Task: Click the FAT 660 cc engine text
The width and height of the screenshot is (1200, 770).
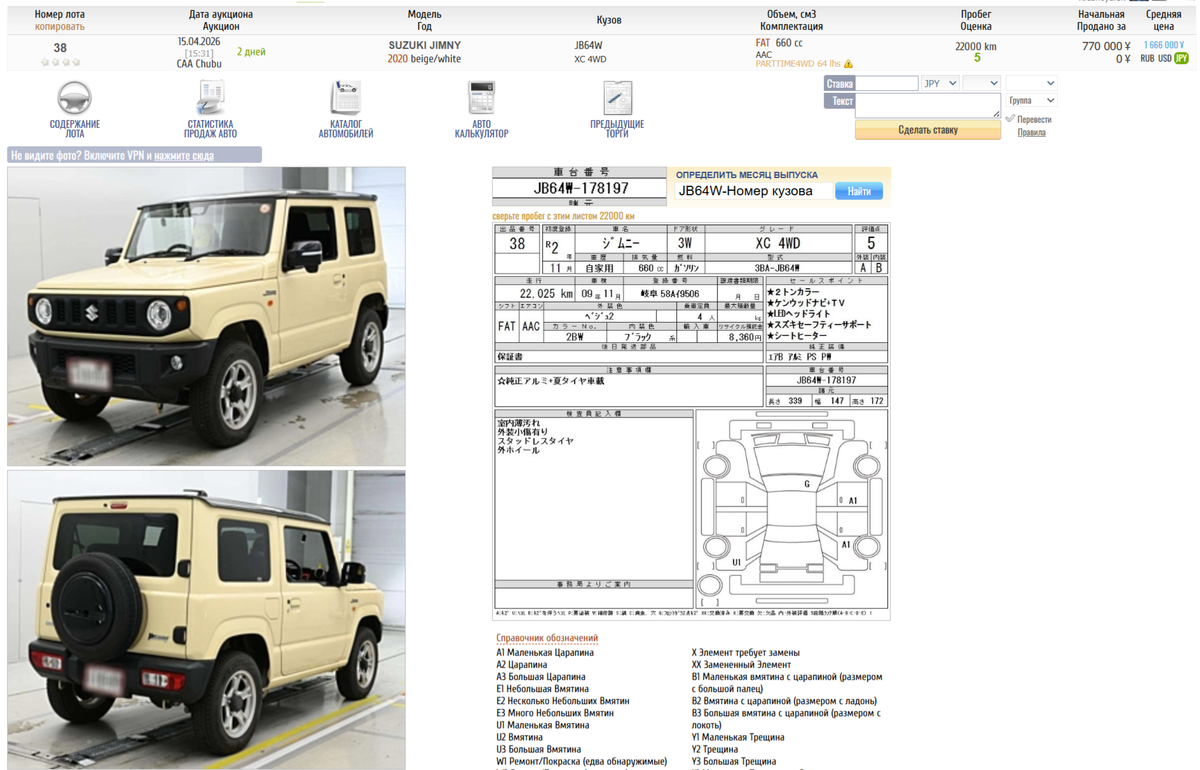Action: [779, 43]
